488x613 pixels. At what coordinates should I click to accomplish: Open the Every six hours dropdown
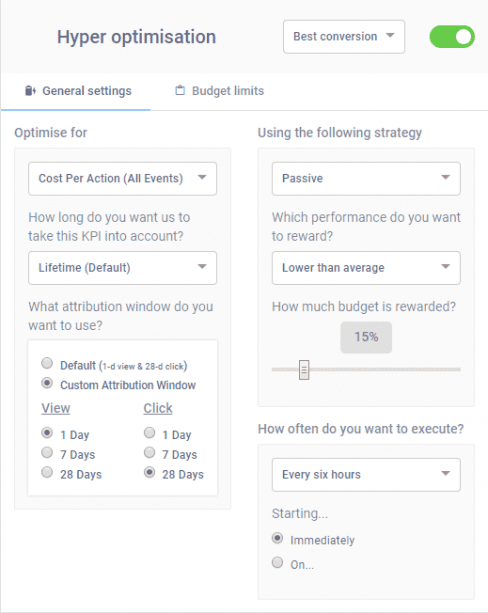[366, 475]
